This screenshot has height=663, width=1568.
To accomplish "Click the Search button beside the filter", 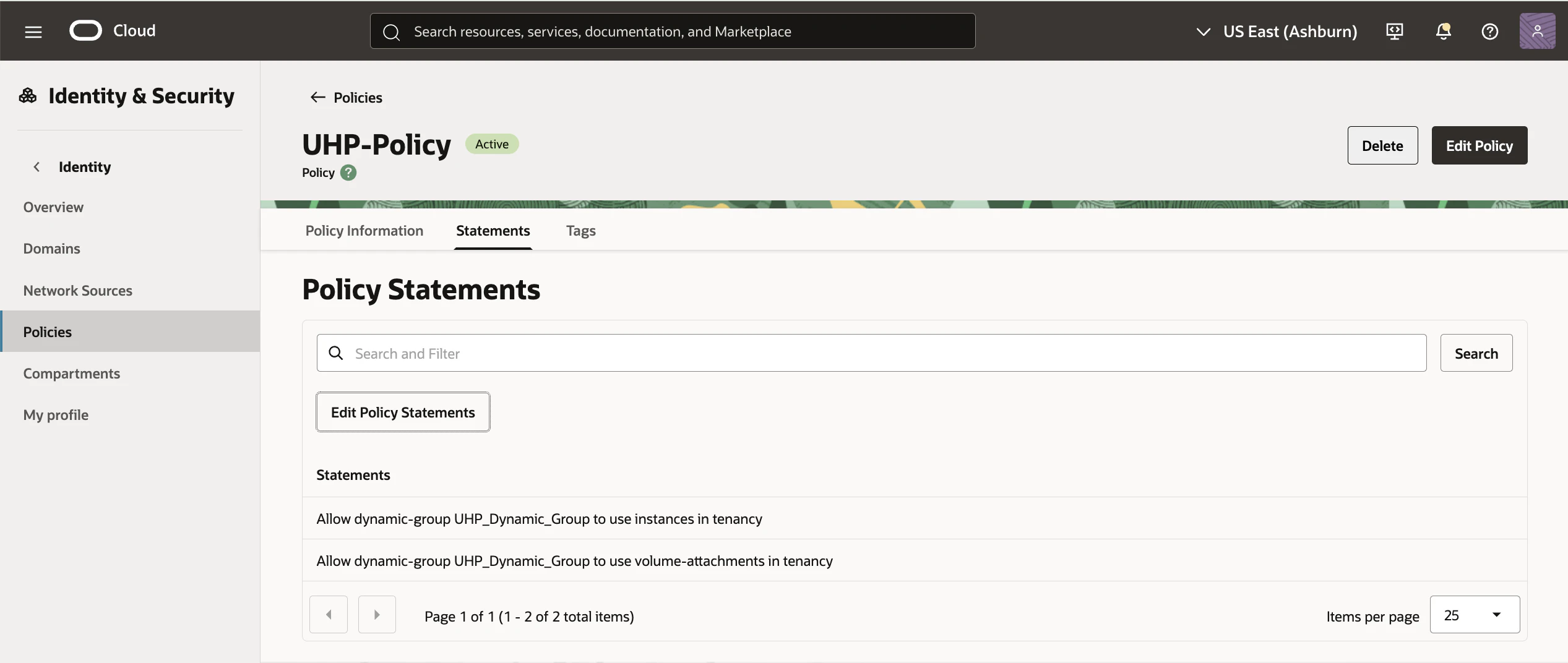I will click(1476, 353).
